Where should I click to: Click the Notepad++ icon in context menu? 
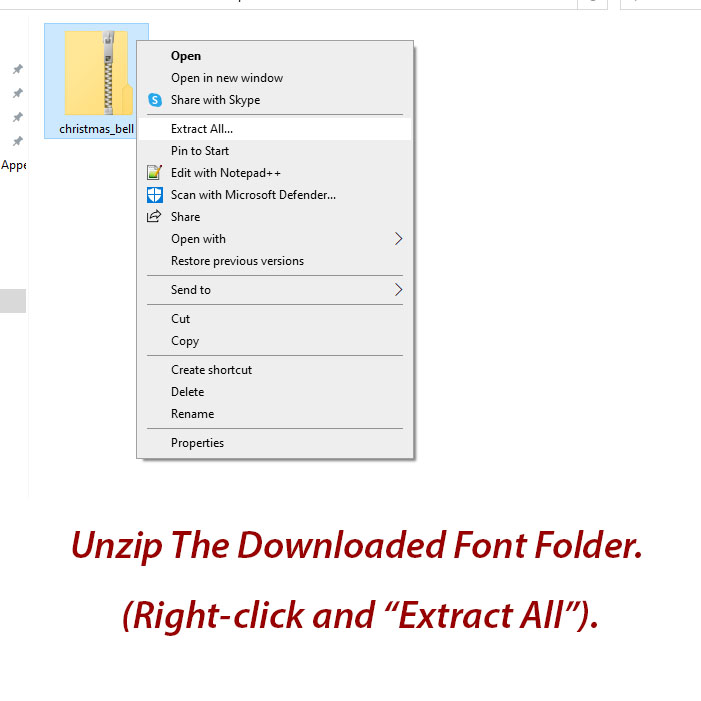[155, 173]
